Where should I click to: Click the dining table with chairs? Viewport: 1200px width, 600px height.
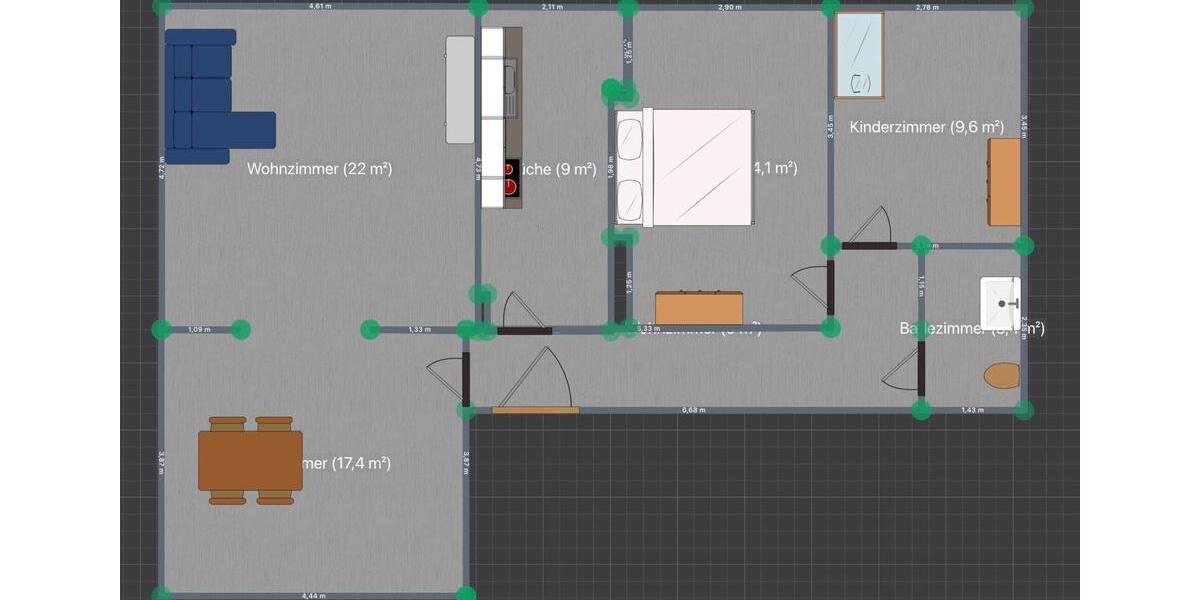pyautogui.click(x=250, y=460)
